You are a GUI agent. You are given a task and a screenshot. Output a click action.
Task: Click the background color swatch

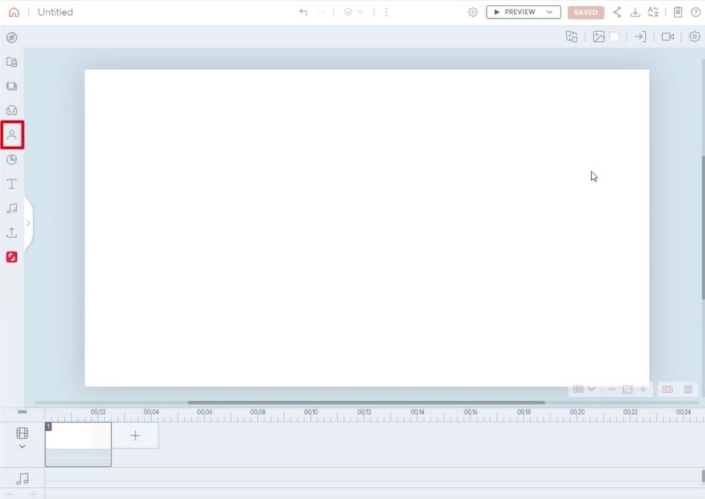tap(615, 37)
